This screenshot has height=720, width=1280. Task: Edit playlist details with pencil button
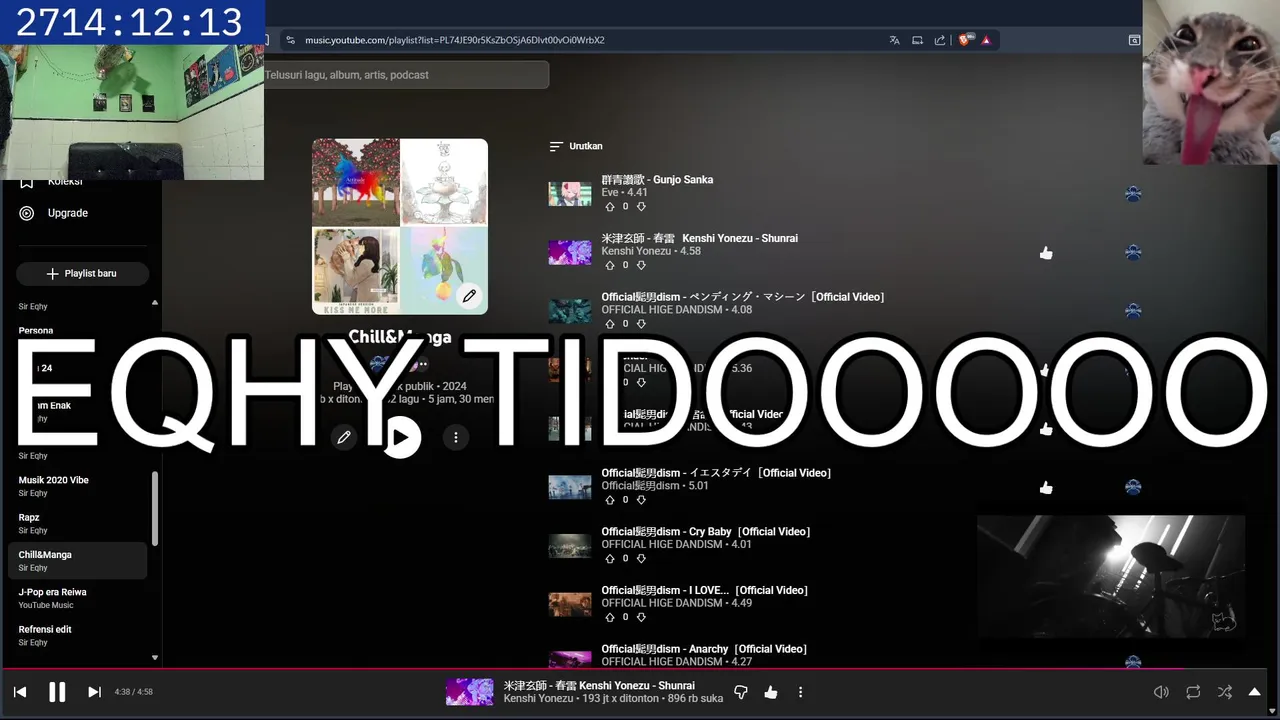click(344, 437)
